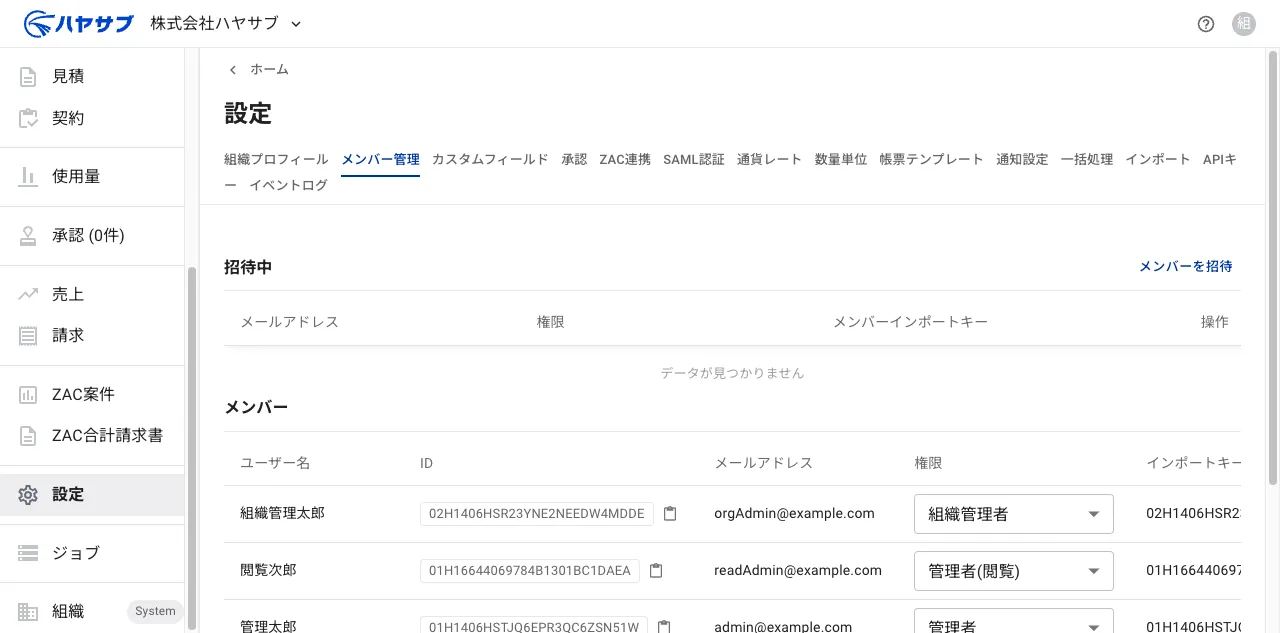
Task: Open ZAC案件 in the sidebar
Action: pos(92,394)
